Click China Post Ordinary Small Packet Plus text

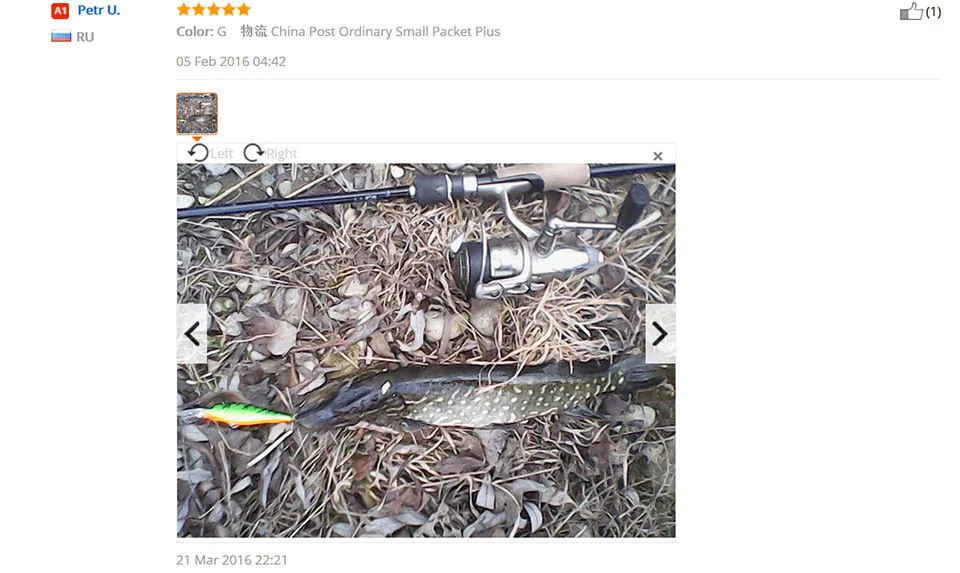(386, 31)
